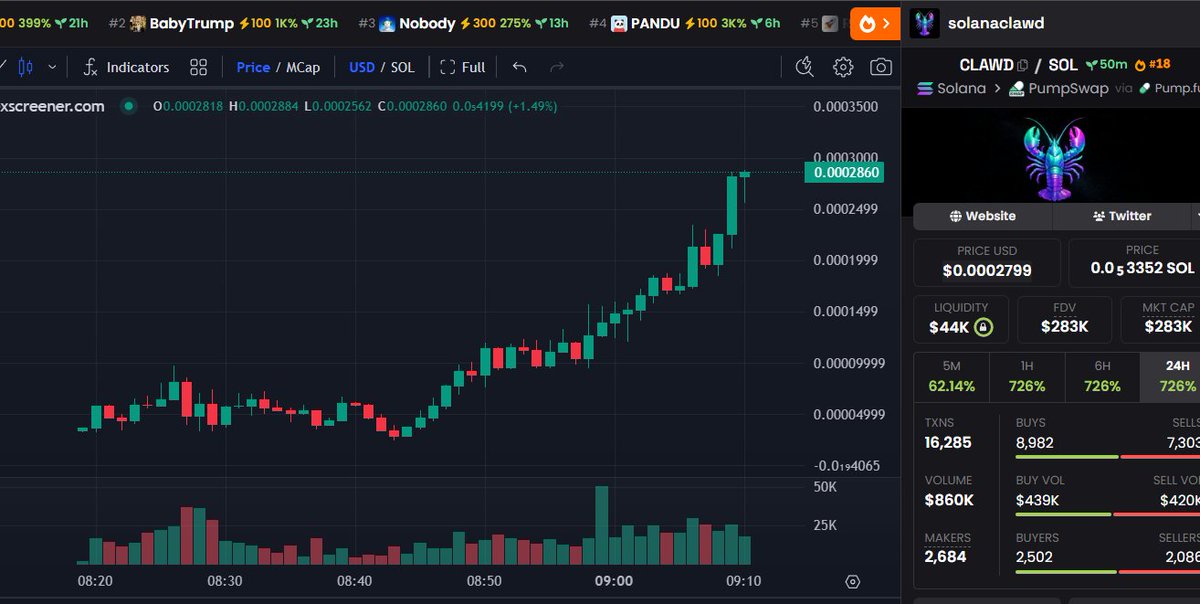Screen dimensions: 1200x604
Task: Open quick search with the lightning magnifier icon
Action: (804, 67)
